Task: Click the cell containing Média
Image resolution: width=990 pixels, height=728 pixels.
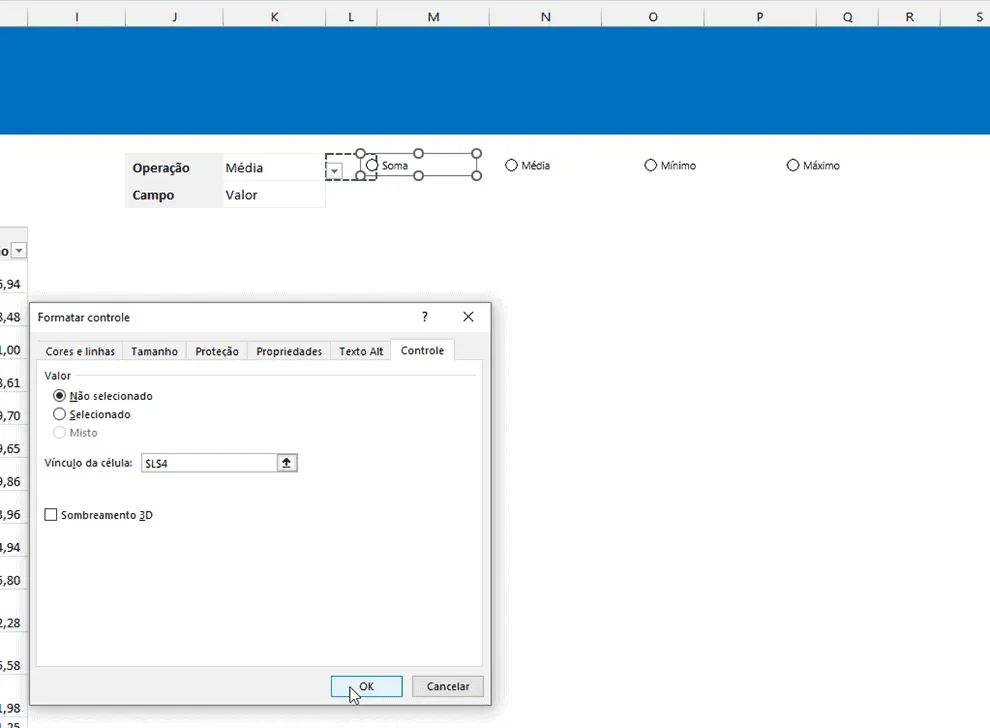Action: tap(274, 167)
